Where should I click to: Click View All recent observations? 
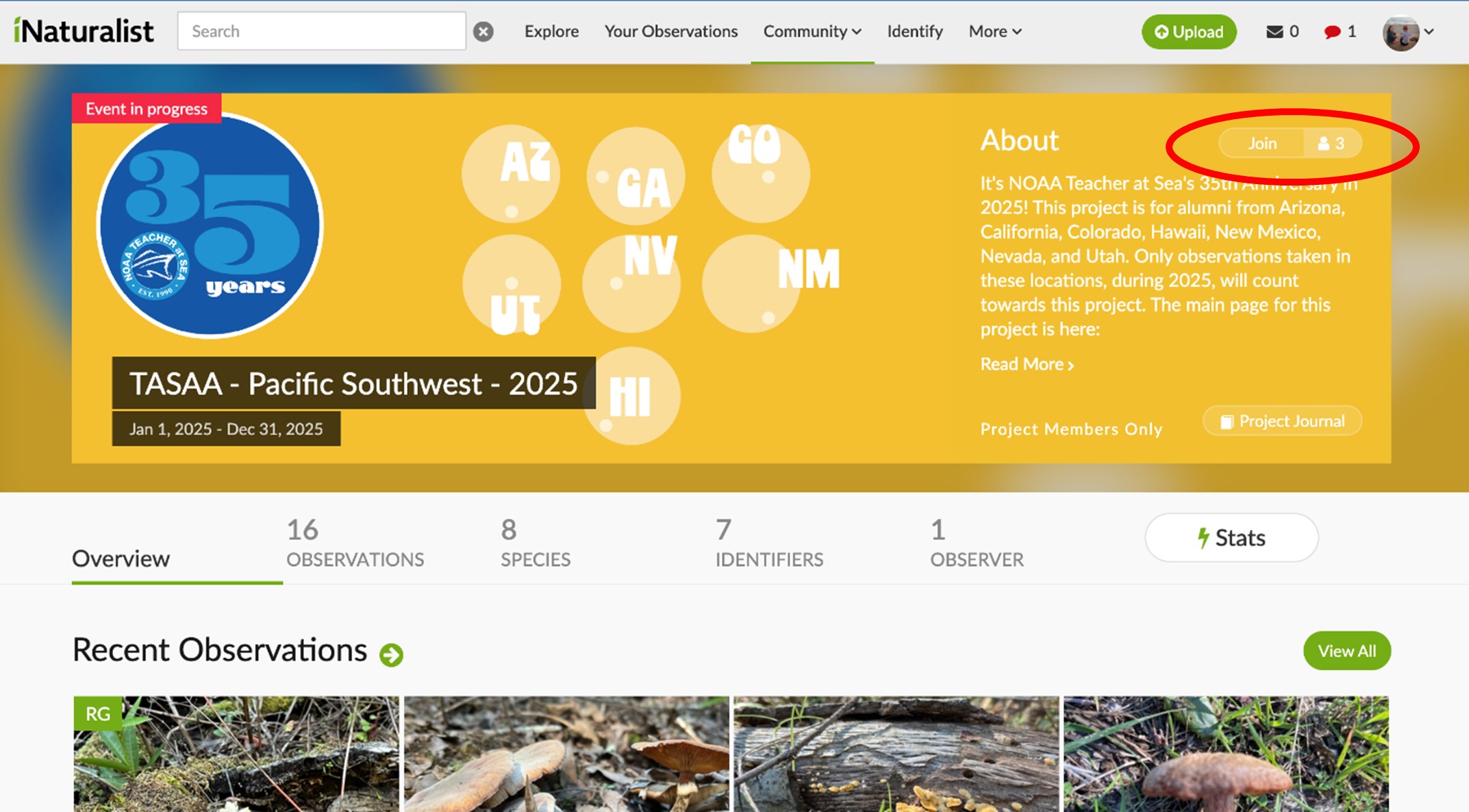(1346, 651)
